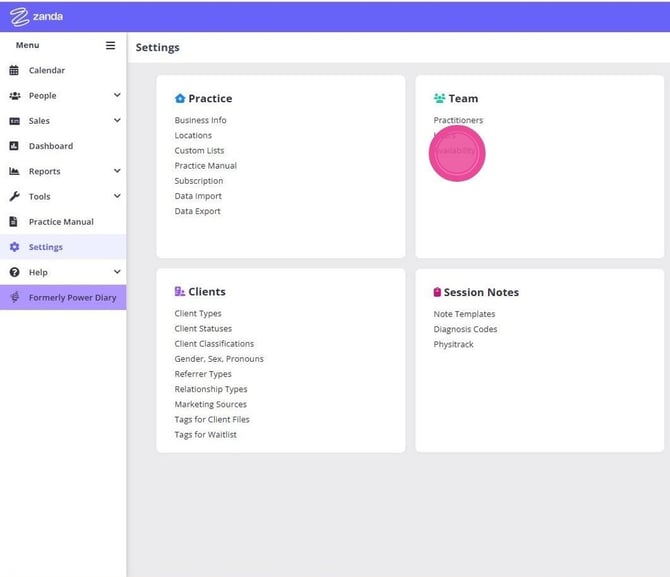Open Custom Lists link
Viewport: 670px width, 577px height.
199,150
